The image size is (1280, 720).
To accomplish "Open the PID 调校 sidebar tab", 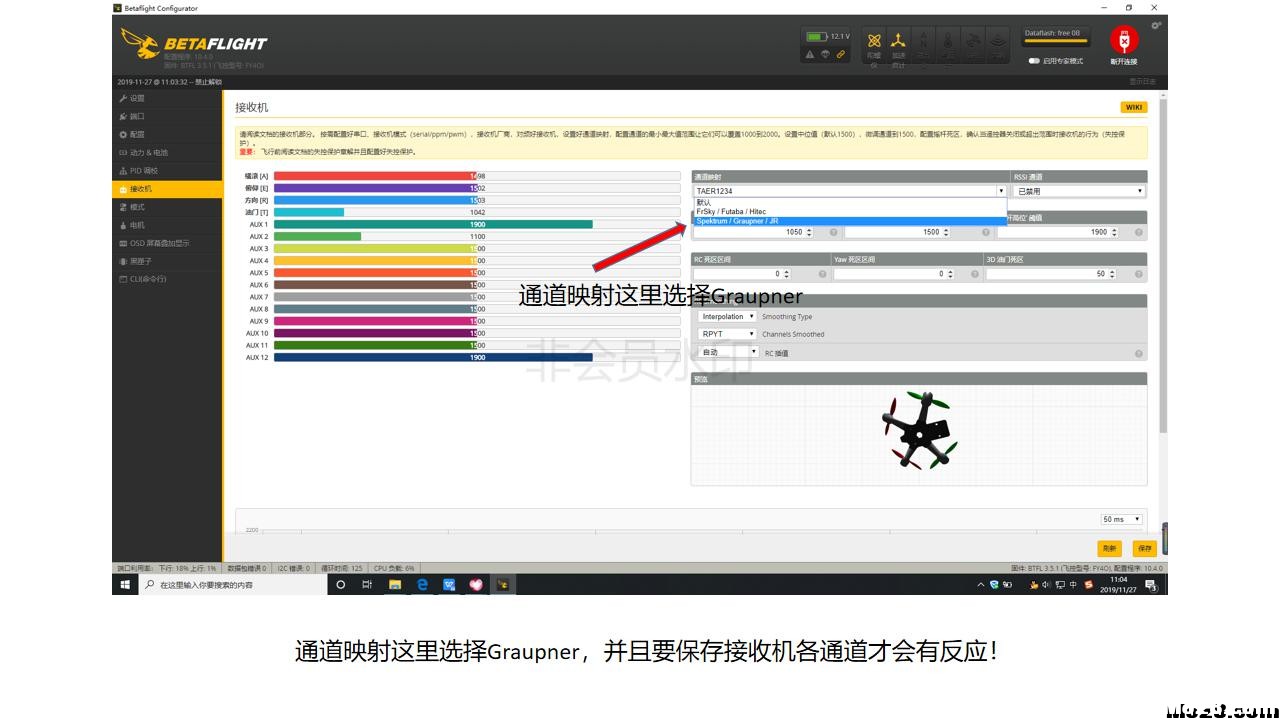I will [x=167, y=170].
